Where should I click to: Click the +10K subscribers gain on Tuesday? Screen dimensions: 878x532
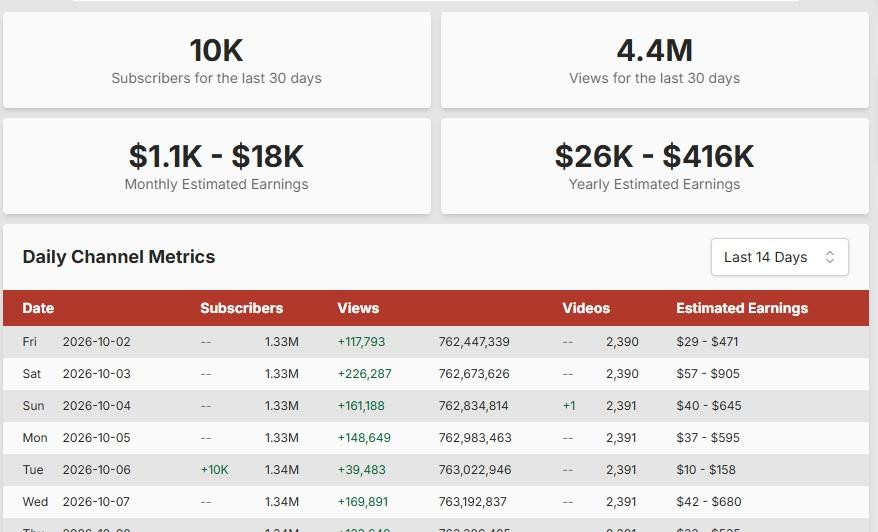click(x=214, y=469)
